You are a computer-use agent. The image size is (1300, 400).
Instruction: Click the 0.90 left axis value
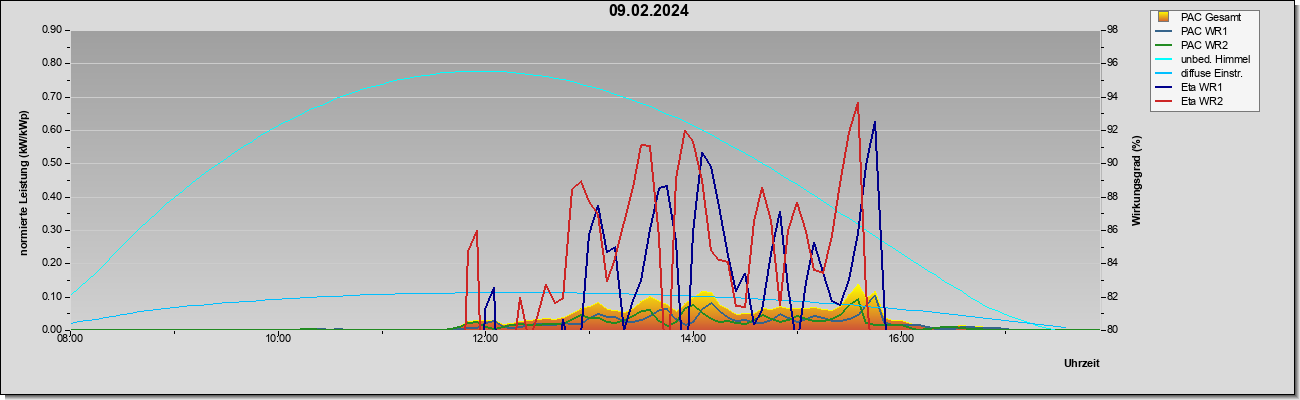(x=52, y=30)
